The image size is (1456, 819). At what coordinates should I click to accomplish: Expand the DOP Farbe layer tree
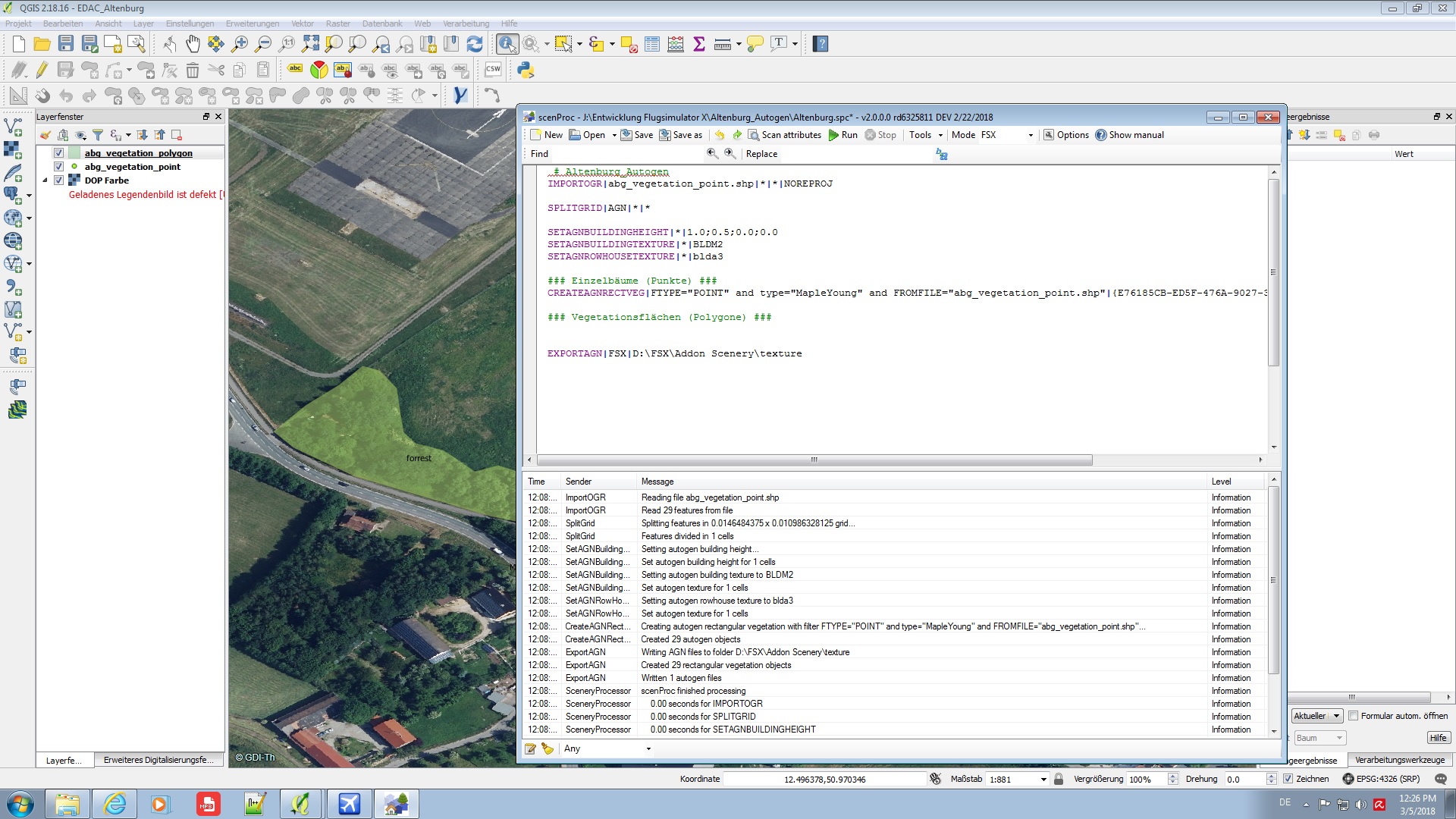pyautogui.click(x=45, y=180)
